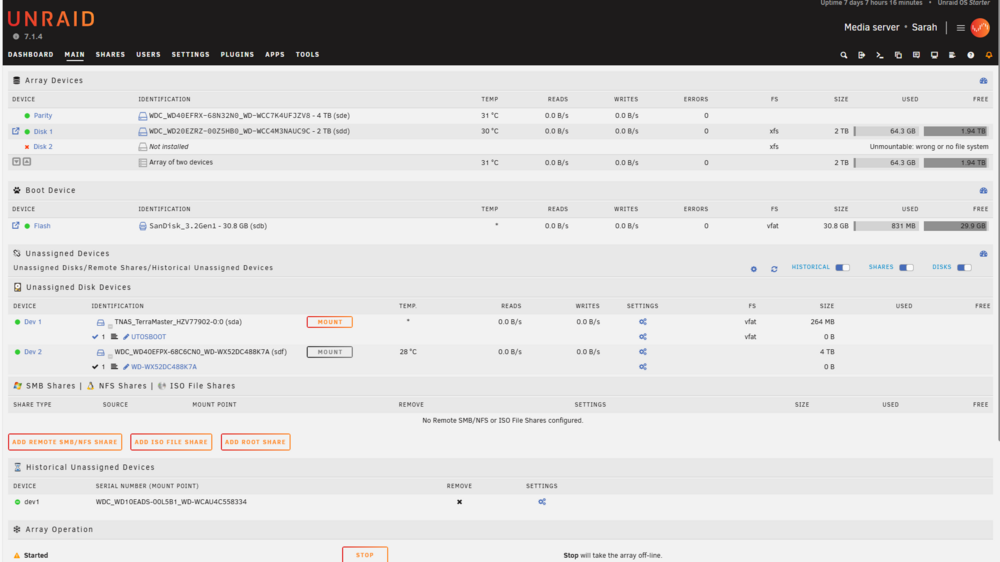The width and height of the screenshot is (1000, 562).
Task: Toggle the help question-mark icon
Action: (971, 55)
